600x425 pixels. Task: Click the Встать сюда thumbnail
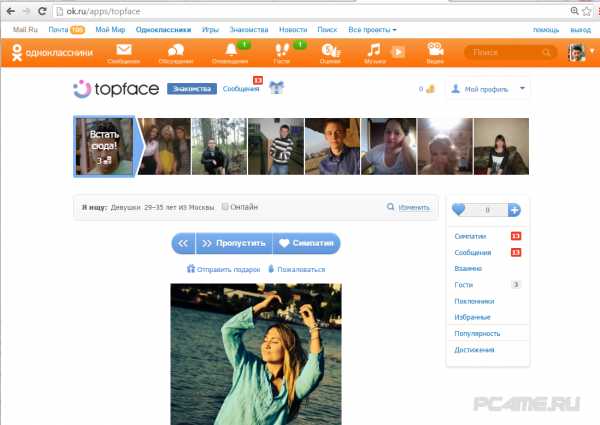(103, 146)
